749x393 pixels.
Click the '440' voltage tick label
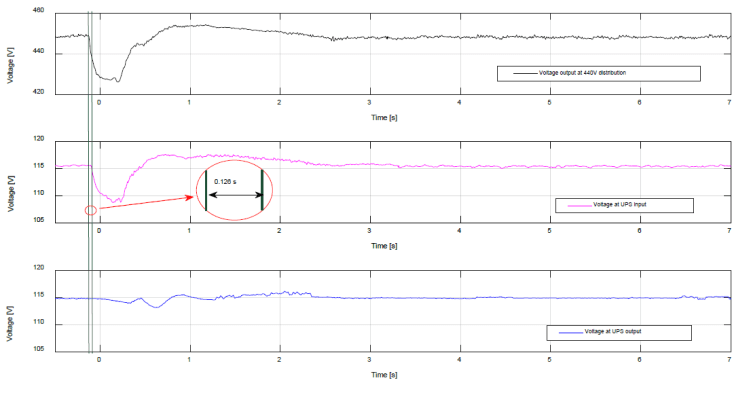pos(39,51)
